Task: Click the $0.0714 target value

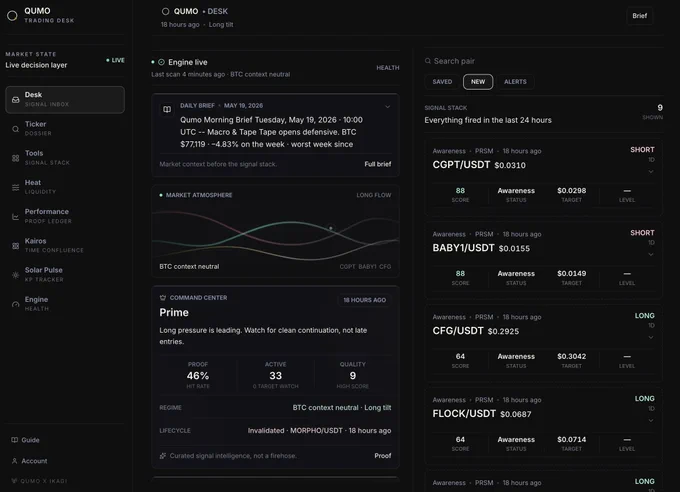Action: (572, 440)
